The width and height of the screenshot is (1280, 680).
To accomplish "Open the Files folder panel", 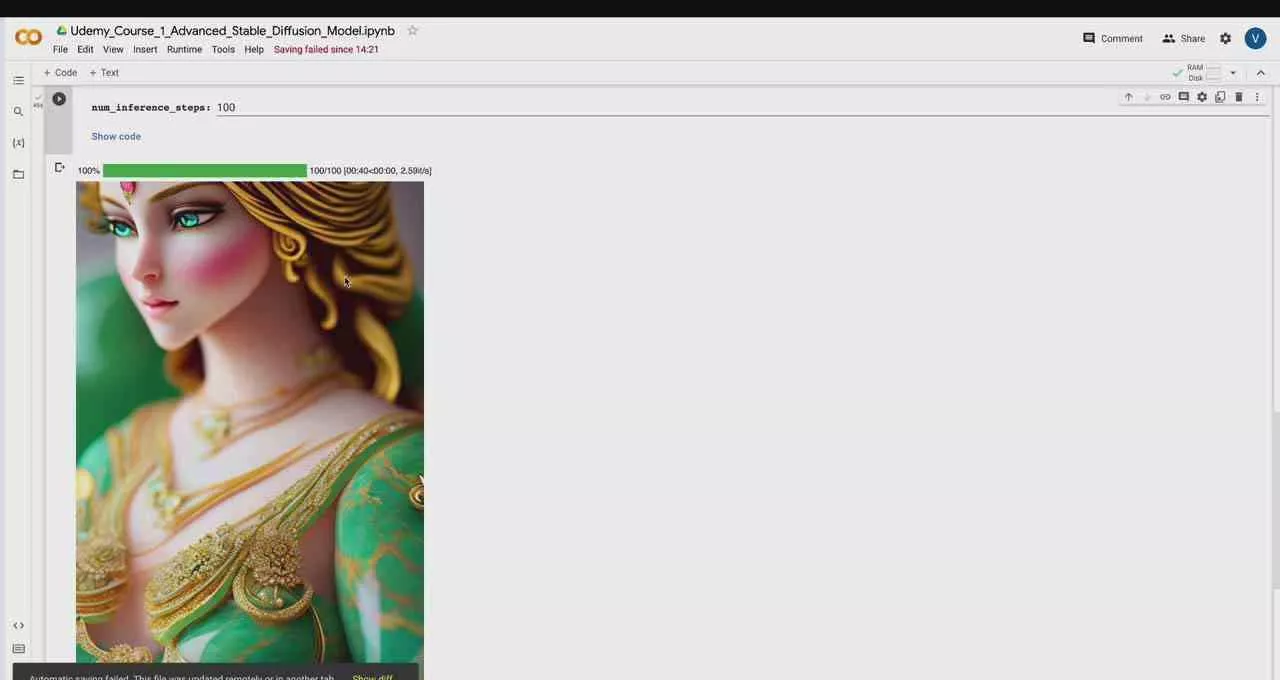I will tap(18, 174).
